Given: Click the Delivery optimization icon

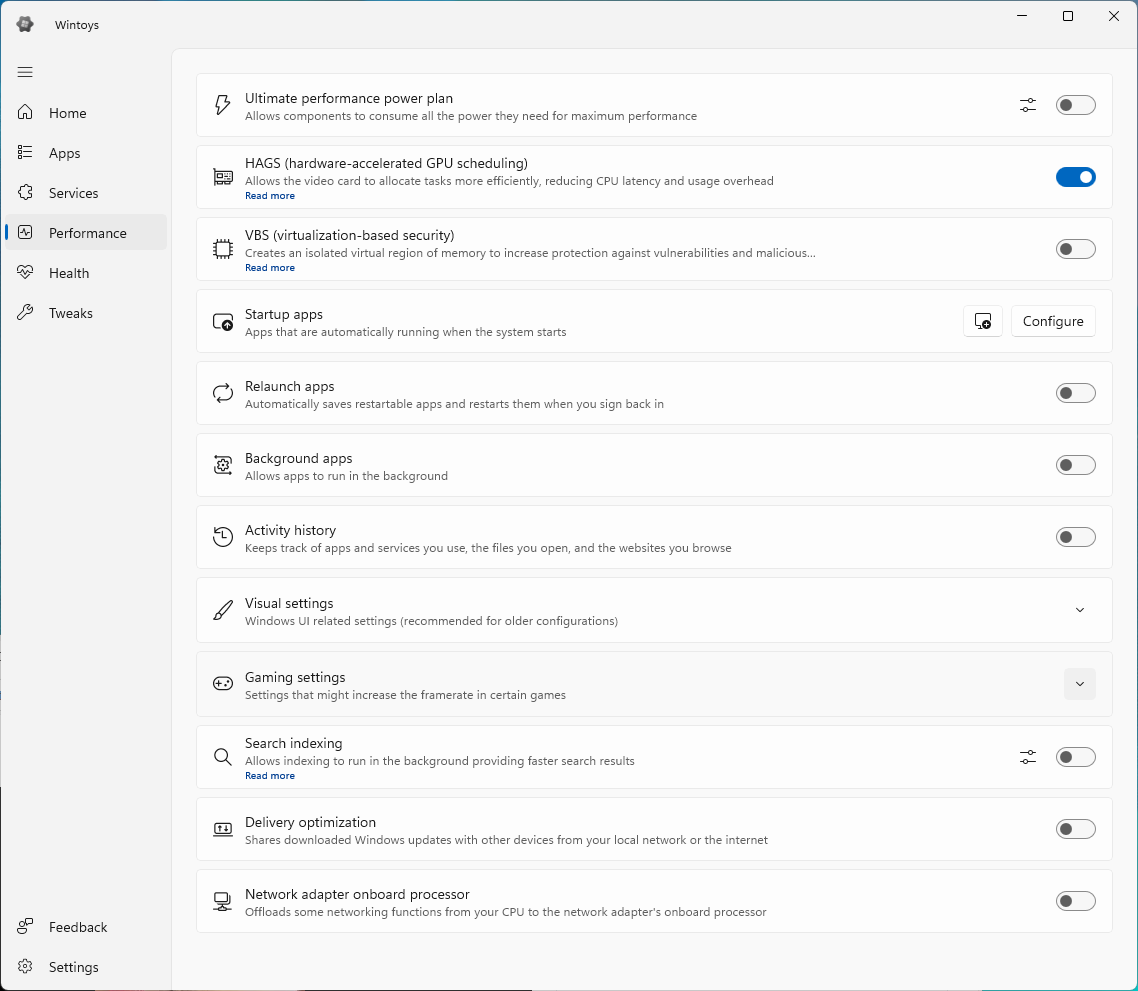Looking at the screenshot, I should pyautogui.click(x=223, y=829).
